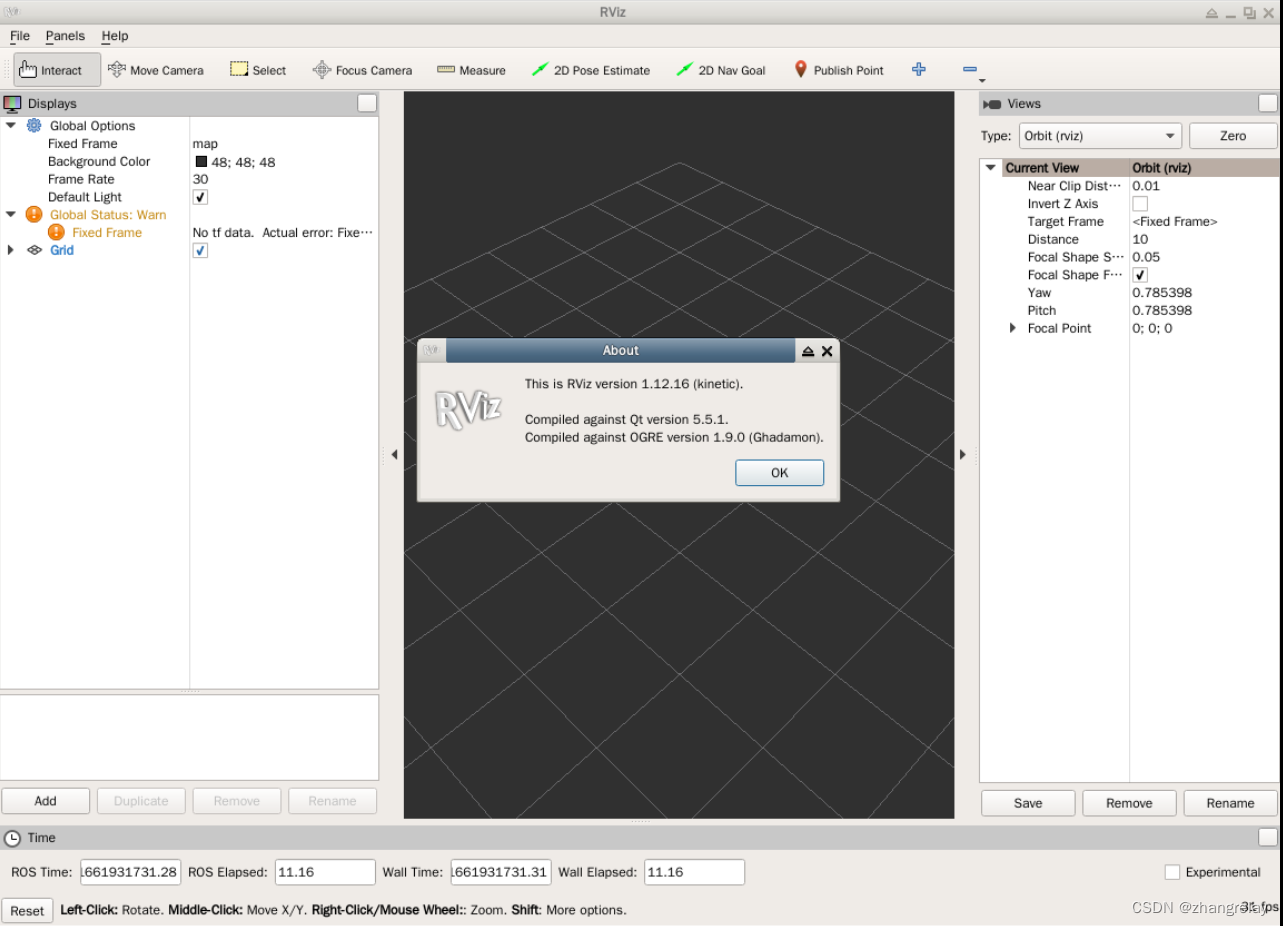Activate the Select tool

258,70
